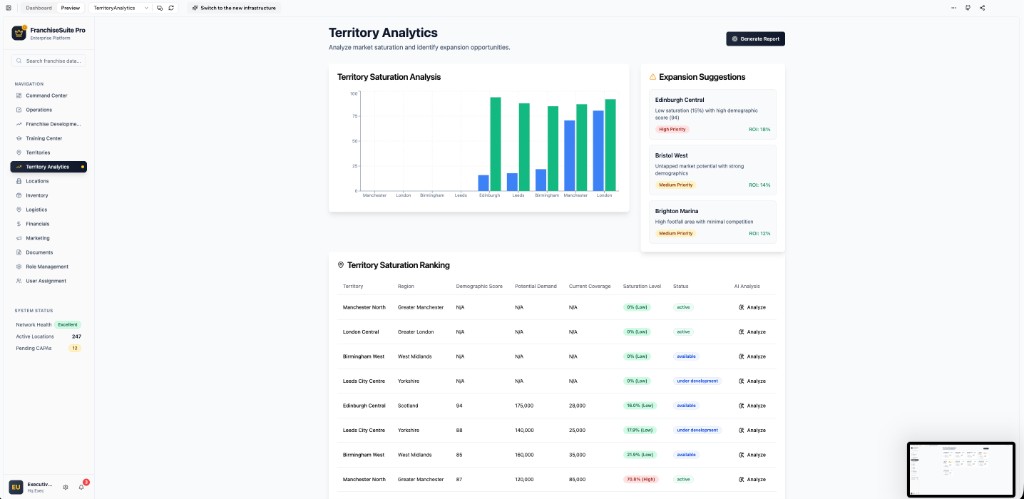Screen dimensions: 1024x499
Task: Click the GitHub icon in top right
Action: click(968, 8)
